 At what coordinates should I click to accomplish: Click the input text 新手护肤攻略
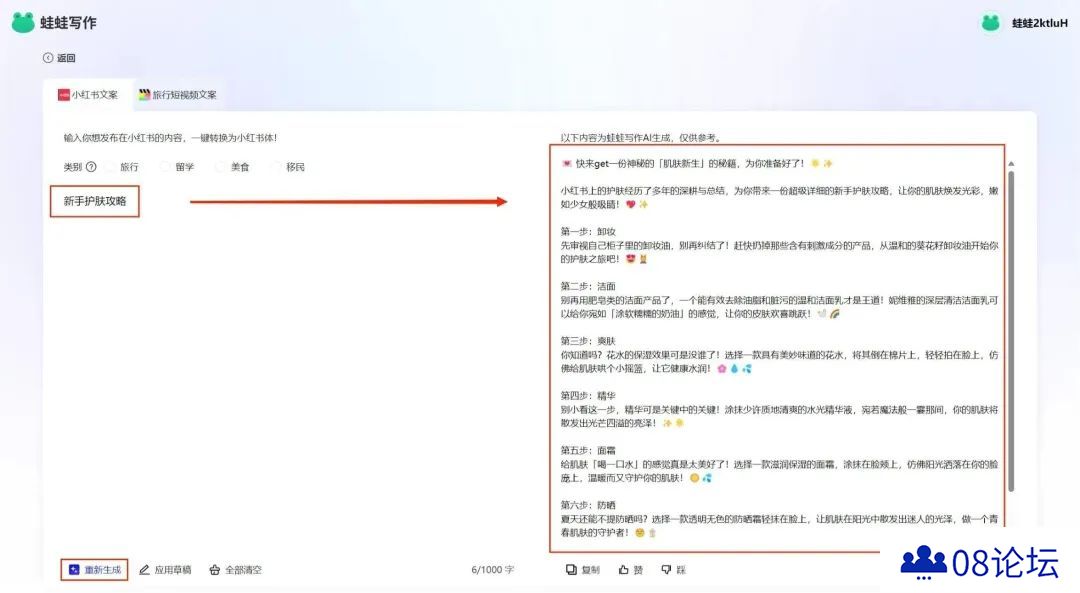95,201
